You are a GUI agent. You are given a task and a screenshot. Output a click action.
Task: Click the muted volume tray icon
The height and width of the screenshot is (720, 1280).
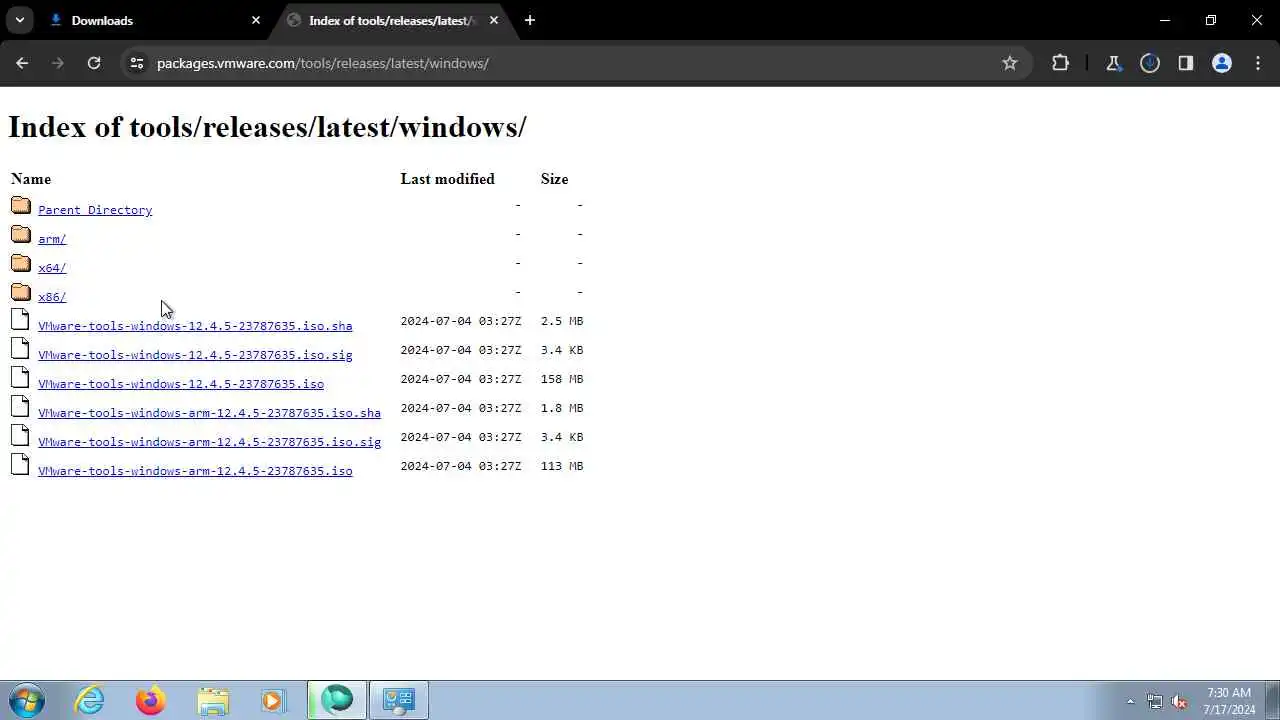pos(1179,701)
